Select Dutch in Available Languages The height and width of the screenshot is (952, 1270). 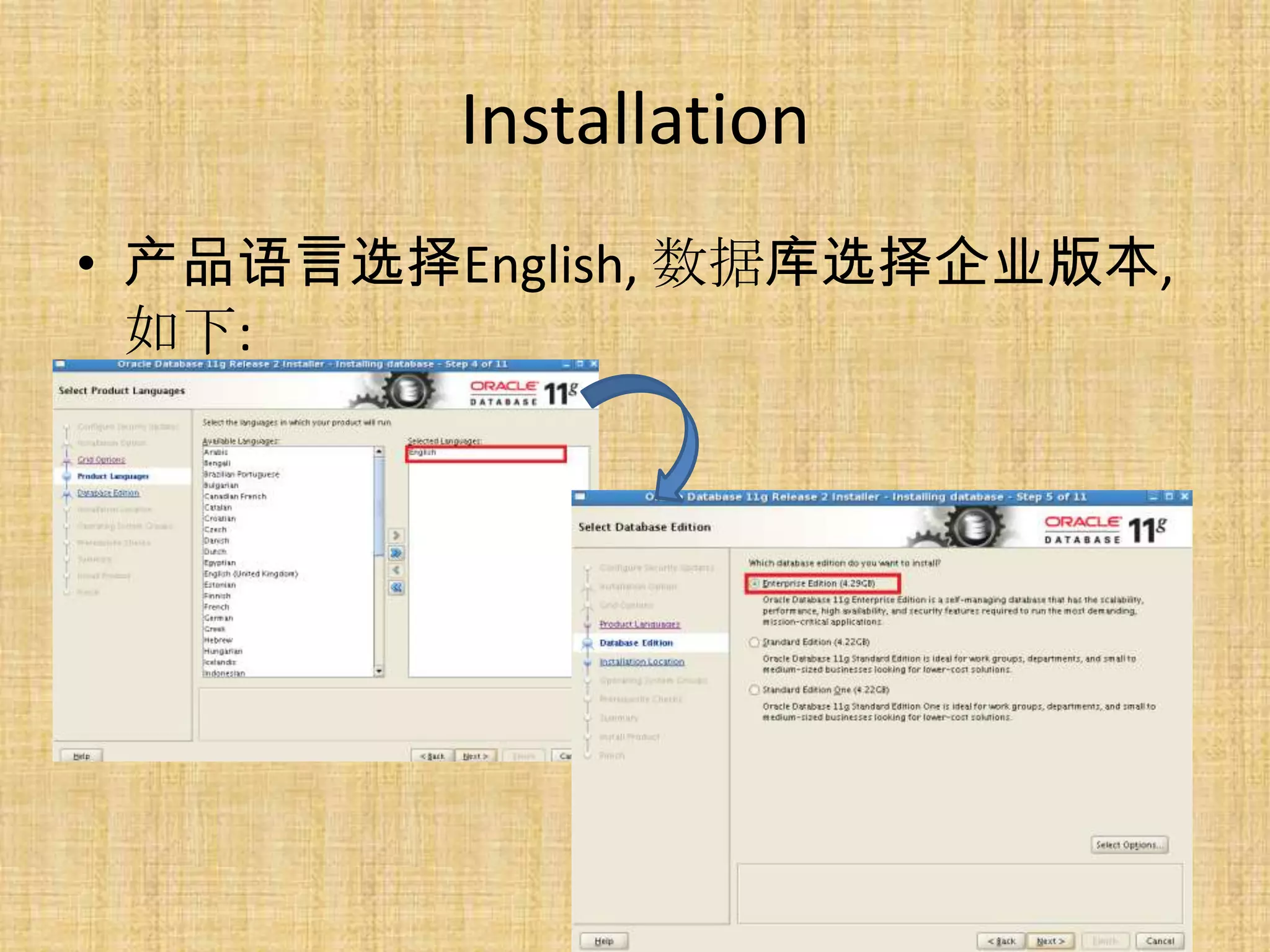pyautogui.click(x=215, y=552)
